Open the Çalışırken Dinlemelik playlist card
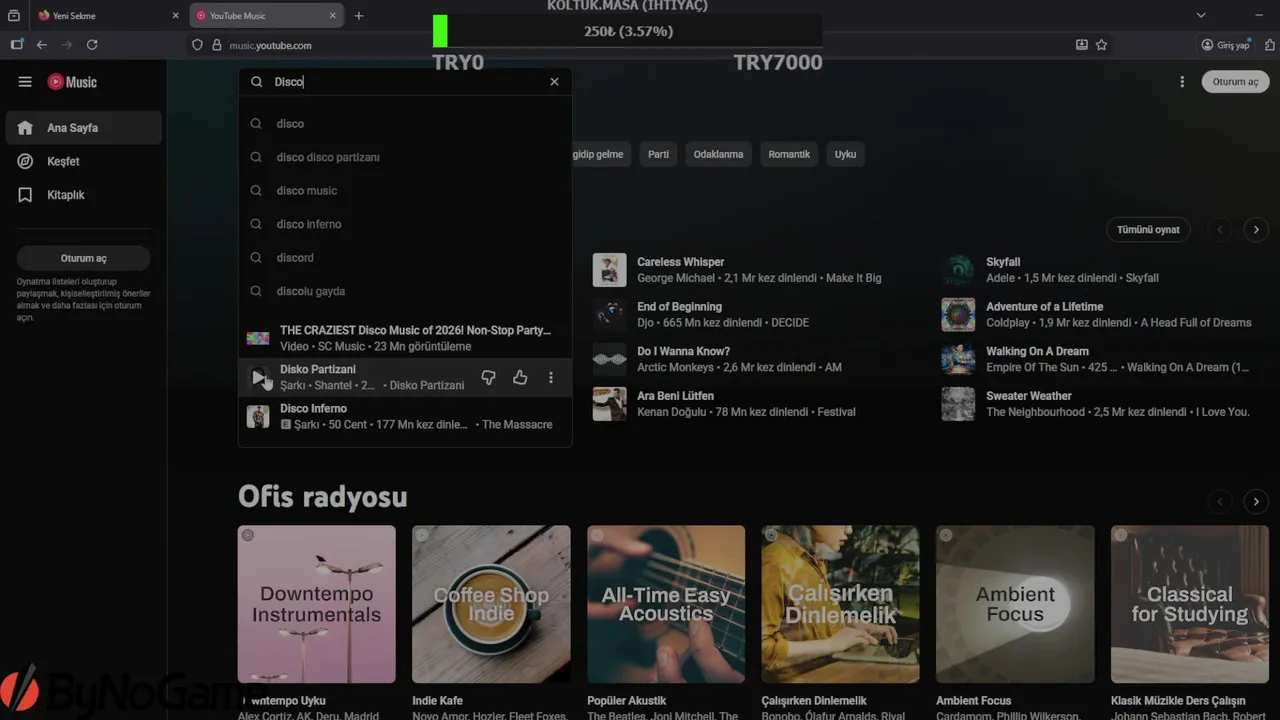 [840, 604]
